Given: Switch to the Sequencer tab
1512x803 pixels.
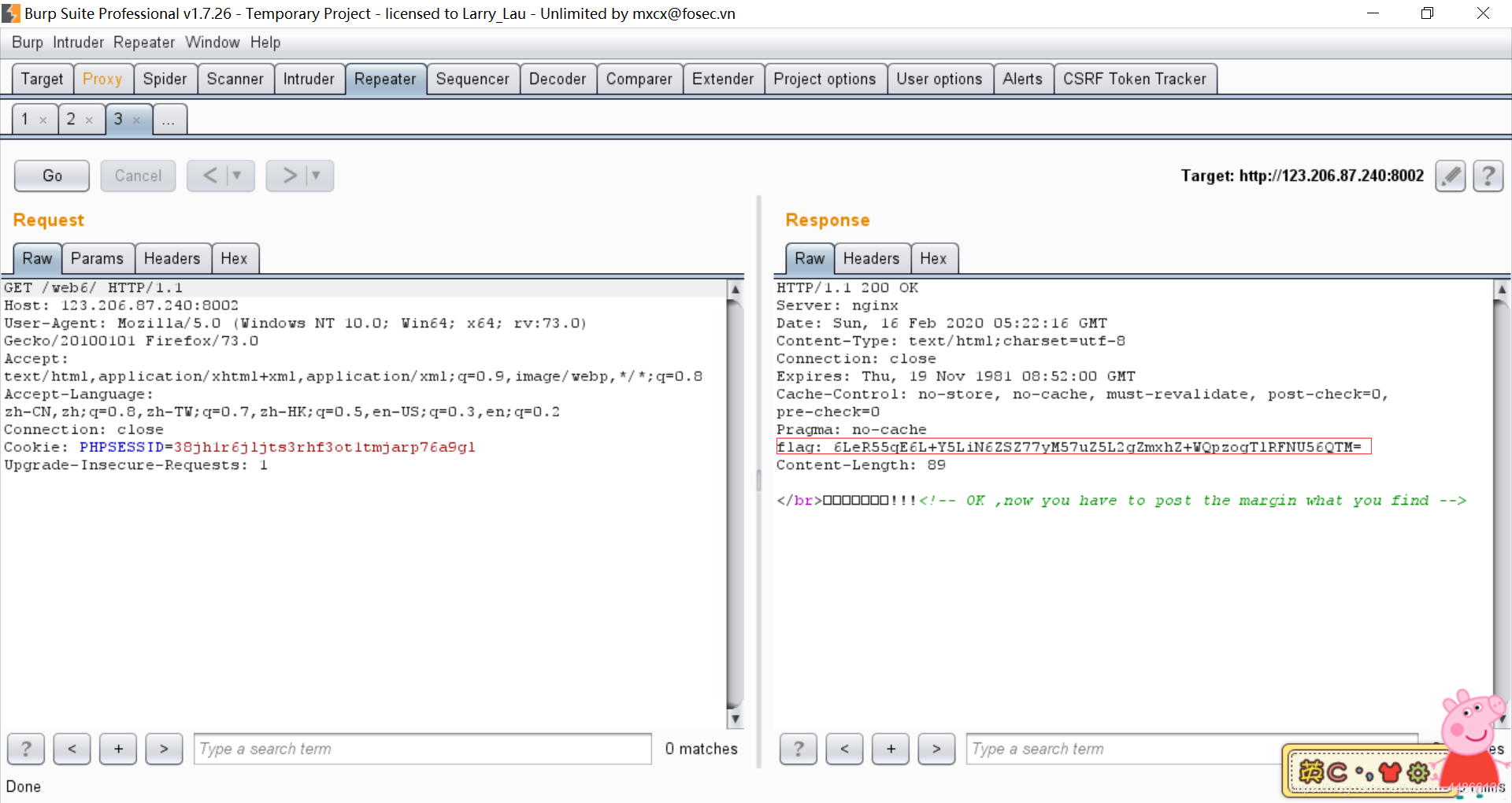Looking at the screenshot, I should point(472,79).
